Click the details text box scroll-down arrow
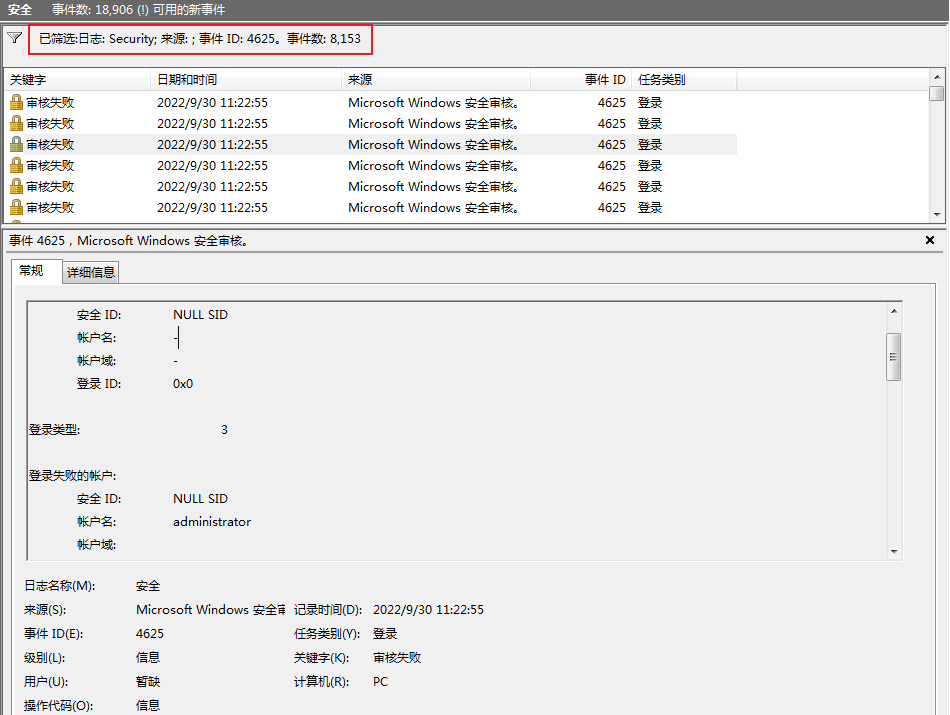 pyautogui.click(x=894, y=550)
